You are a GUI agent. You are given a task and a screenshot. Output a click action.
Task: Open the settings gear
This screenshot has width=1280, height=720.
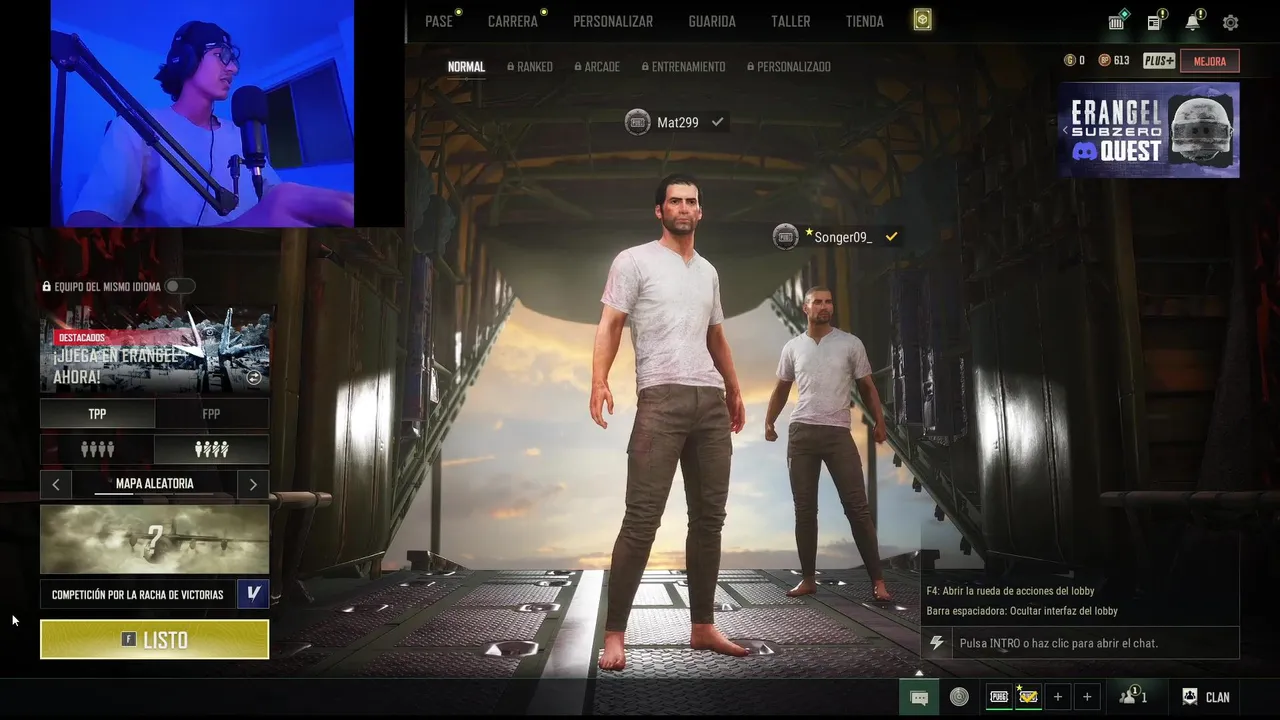[1231, 22]
